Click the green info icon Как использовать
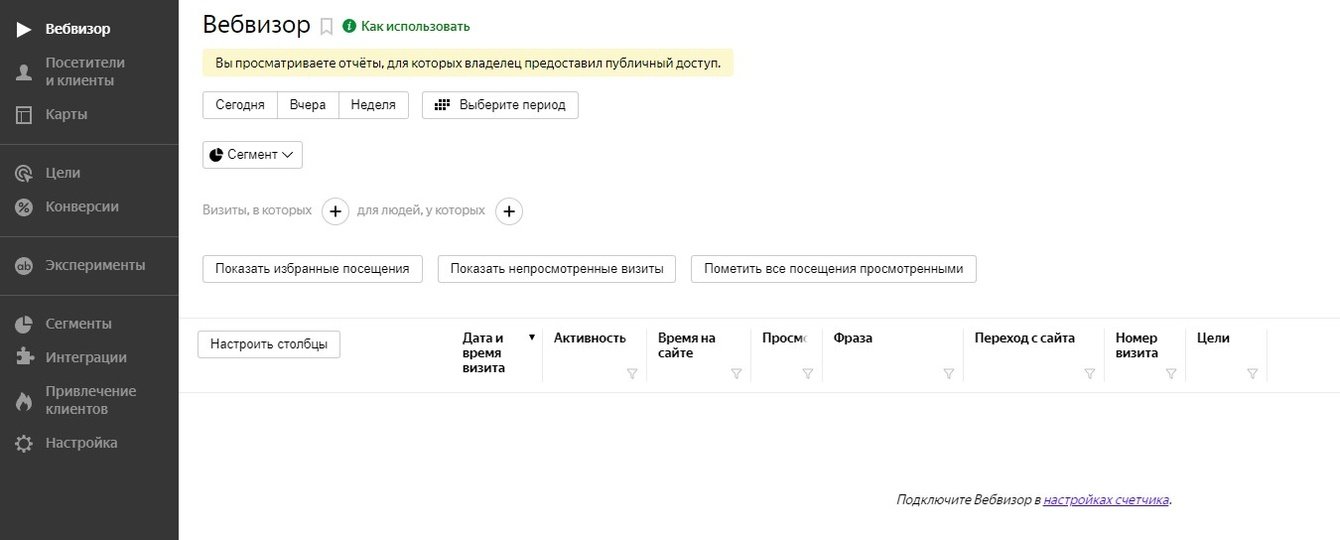Image resolution: width=1340 pixels, height=540 pixels. click(x=349, y=26)
